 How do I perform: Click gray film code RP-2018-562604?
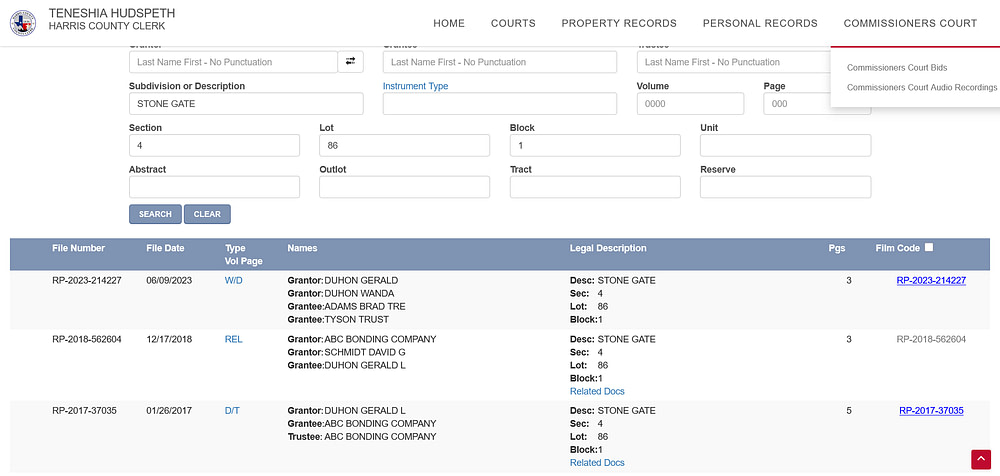(931, 339)
